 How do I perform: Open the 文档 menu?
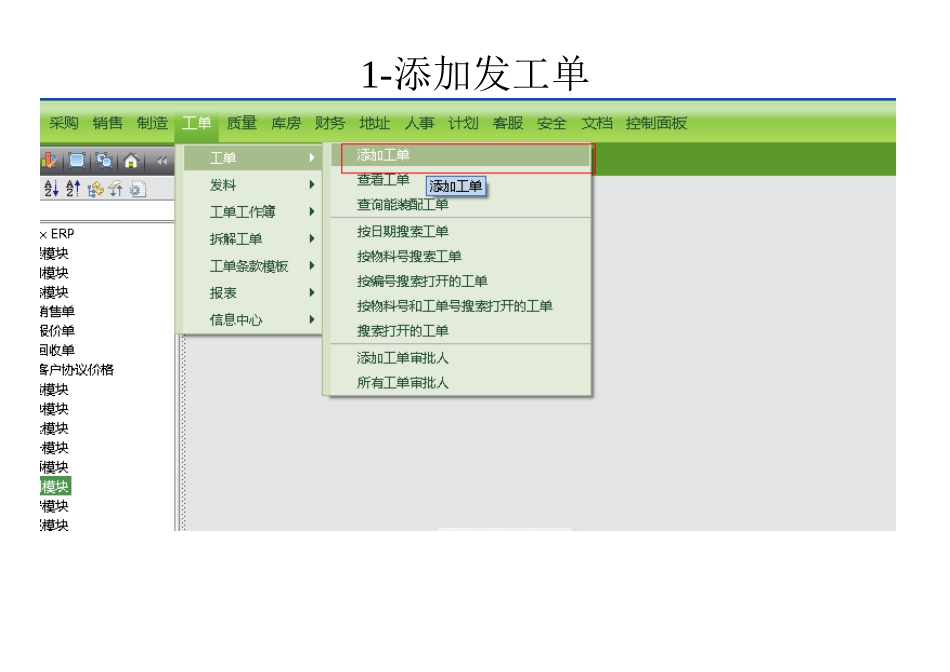(597, 123)
